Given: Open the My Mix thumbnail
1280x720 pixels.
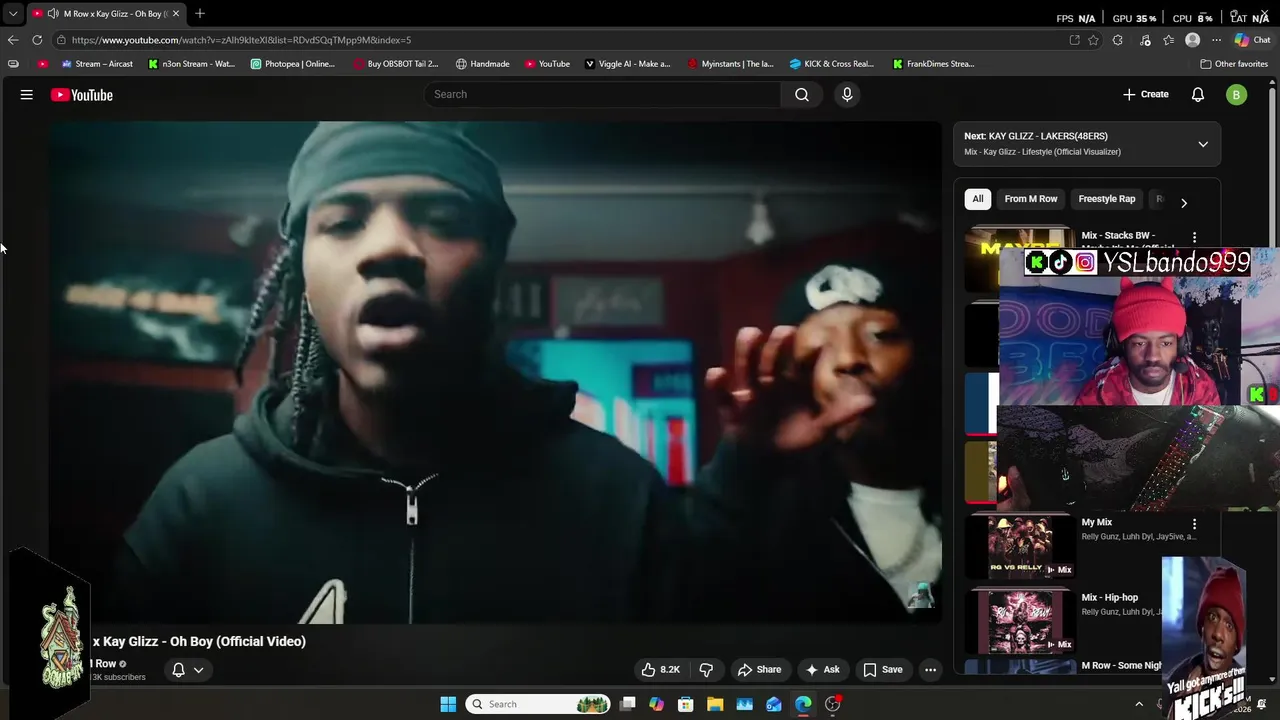Looking at the screenshot, I should 1020,546.
